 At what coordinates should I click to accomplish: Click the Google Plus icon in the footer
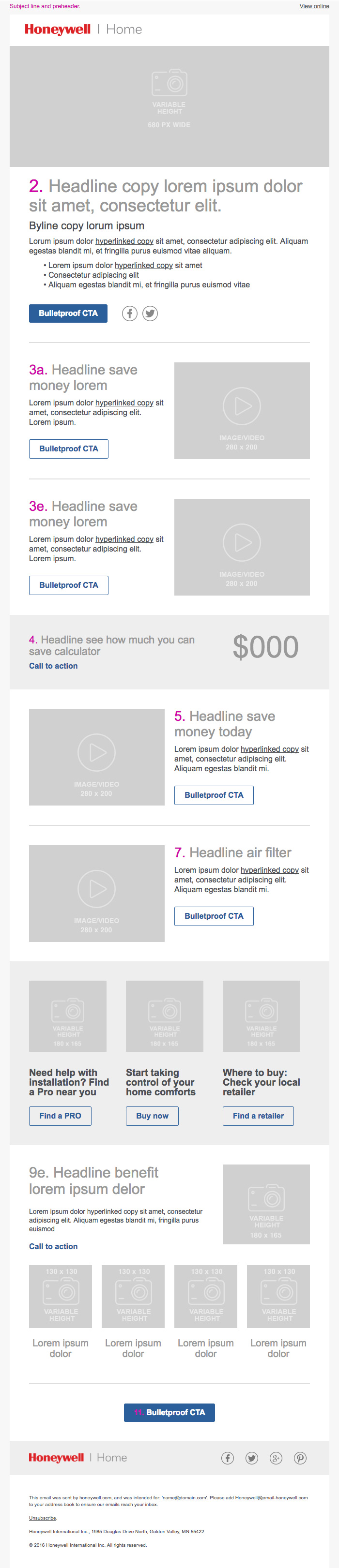(x=276, y=1458)
